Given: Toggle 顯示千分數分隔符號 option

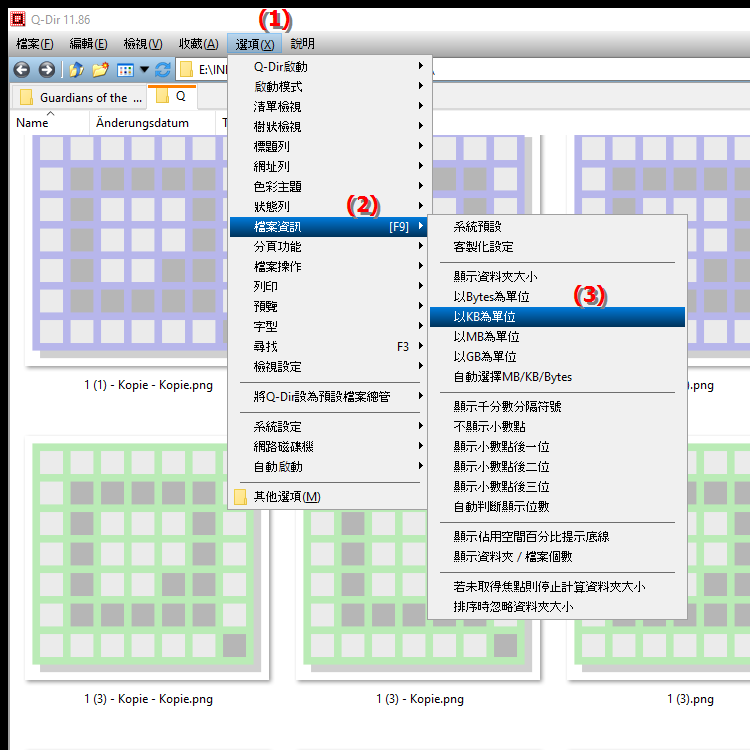Looking at the screenshot, I should pyautogui.click(x=557, y=407).
